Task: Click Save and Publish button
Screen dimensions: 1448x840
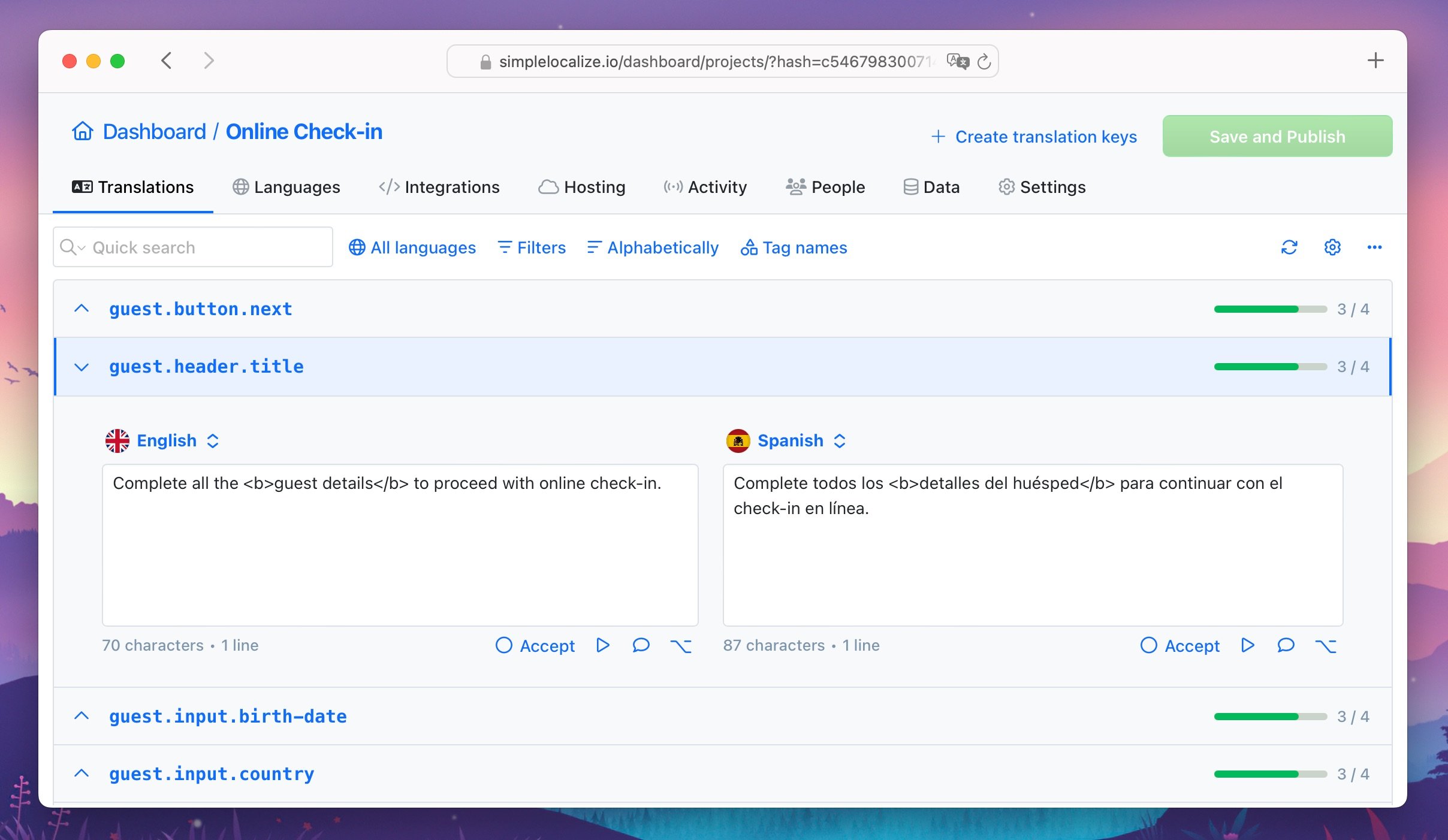Action: (1277, 136)
